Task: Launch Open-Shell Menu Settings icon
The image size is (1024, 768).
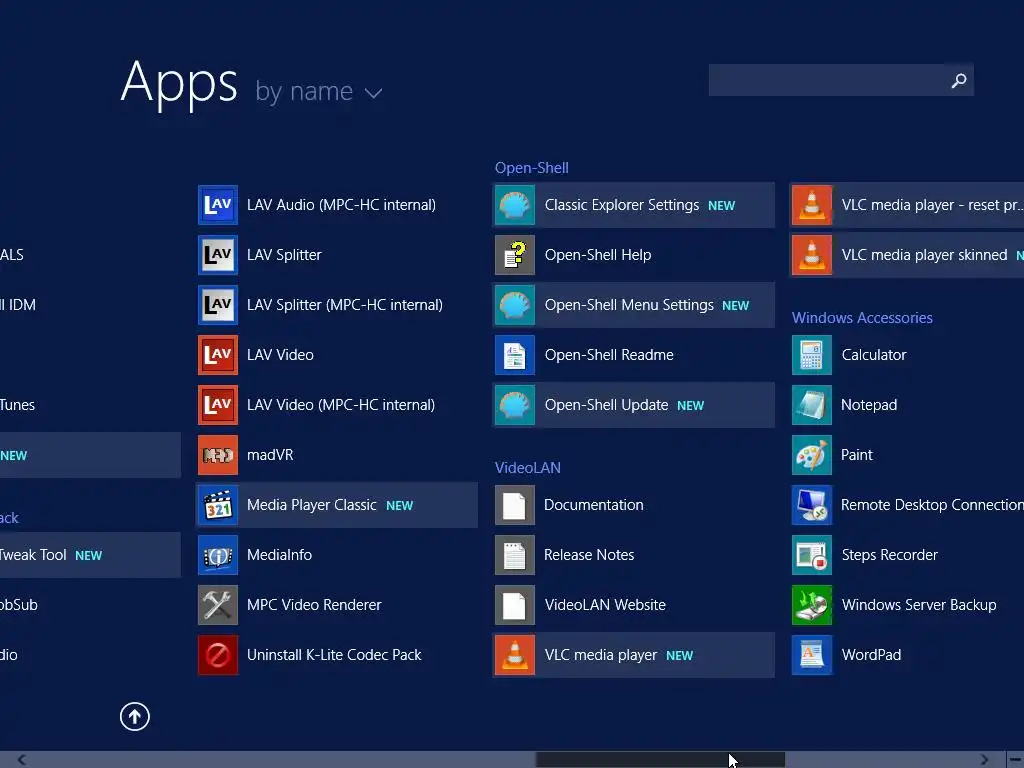Action: point(515,305)
